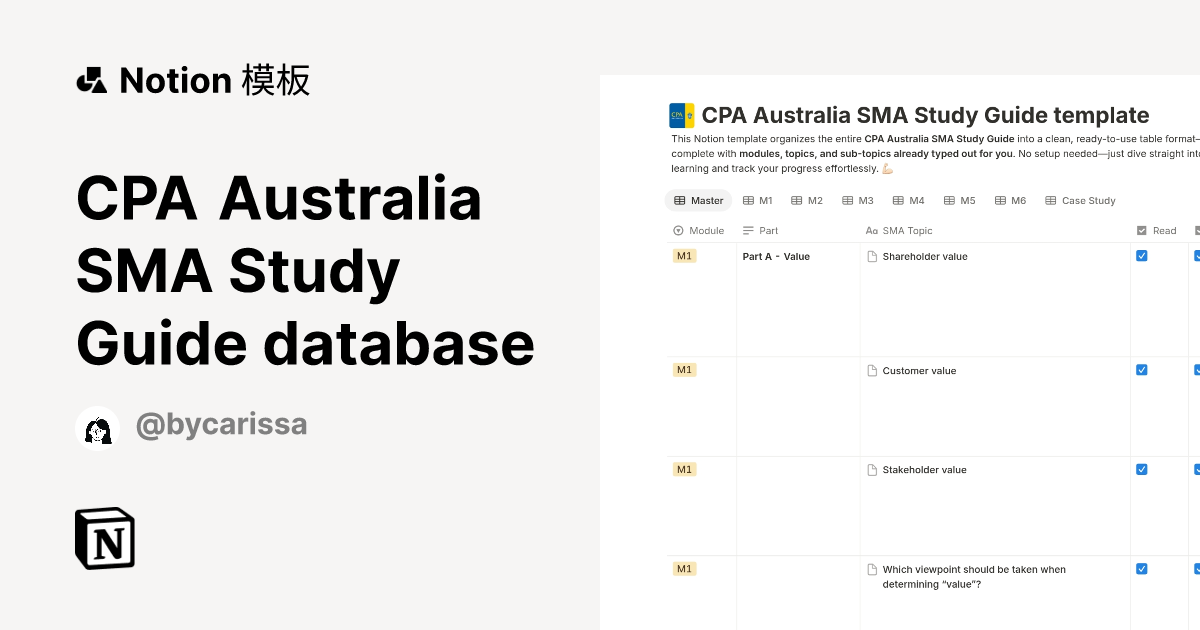
Task: Click the yellow M1 tag in first row
Action: pyautogui.click(x=684, y=256)
